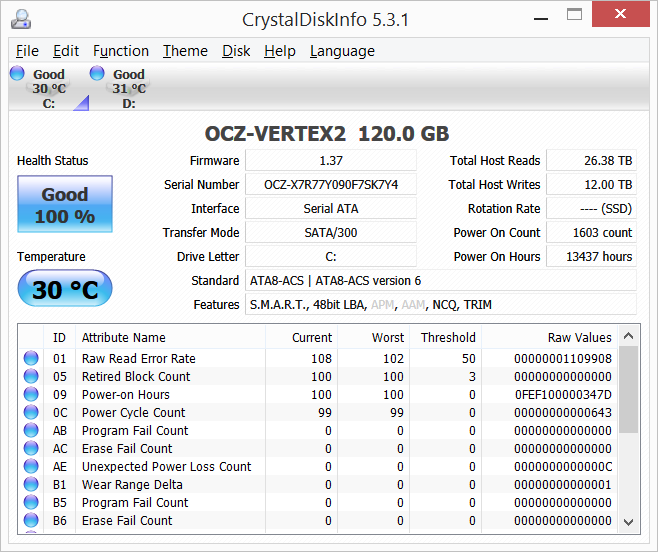The height and width of the screenshot is (552, 658).
Task: Open the Edit menu
Action: click(x=66, y=51)
